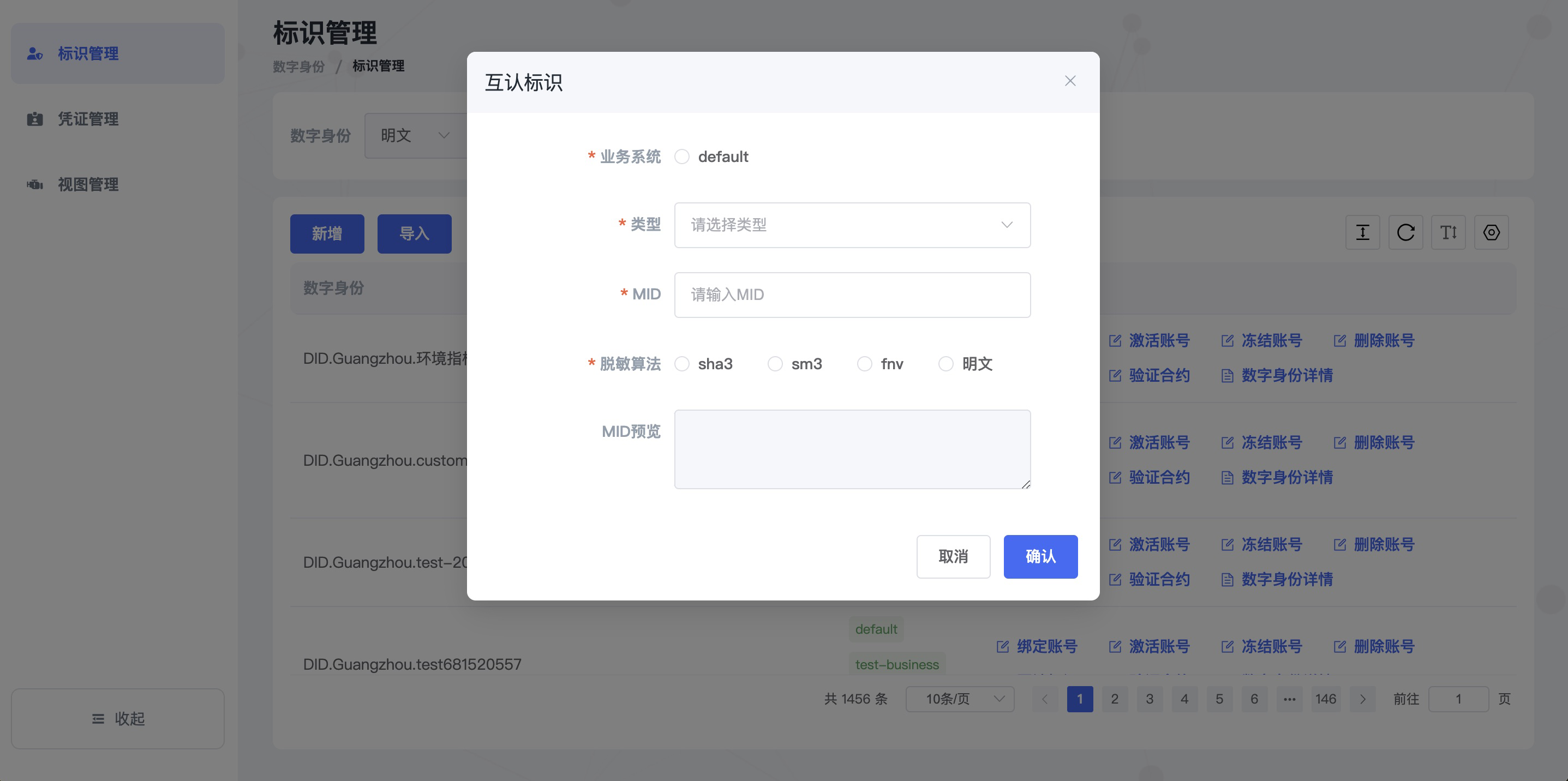Click the 视图管理 sidebar icon
Screen dimensions: 1568x781
click(x=35, y=184)
